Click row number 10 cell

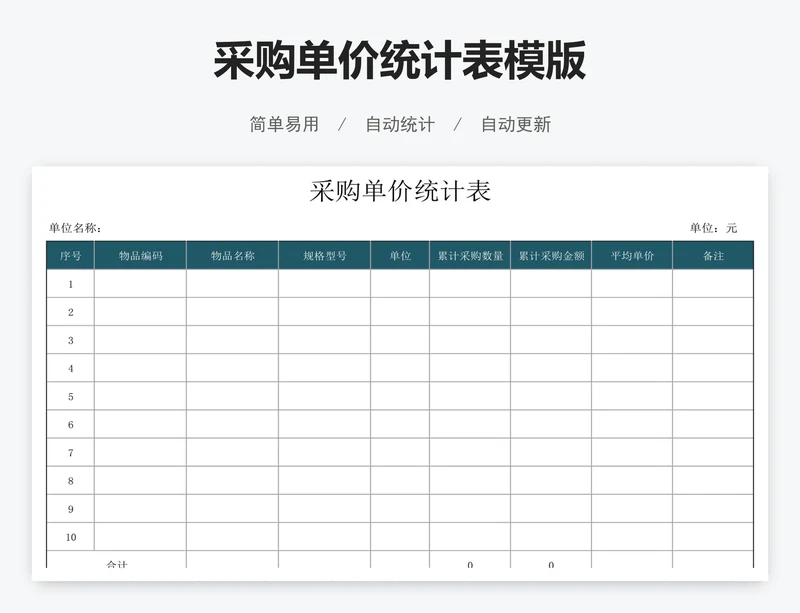click(x=70, y=536)
